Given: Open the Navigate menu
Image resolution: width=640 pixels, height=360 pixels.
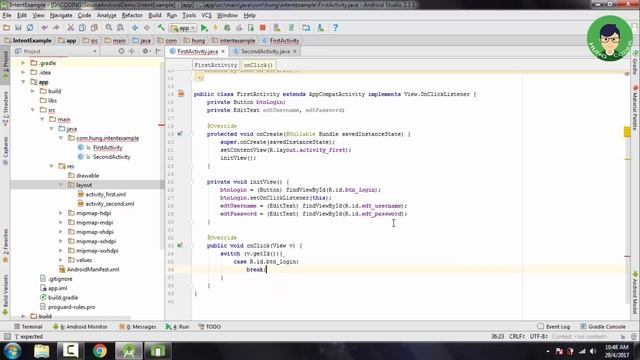Looking at the screenshot, I should (61, 16).
